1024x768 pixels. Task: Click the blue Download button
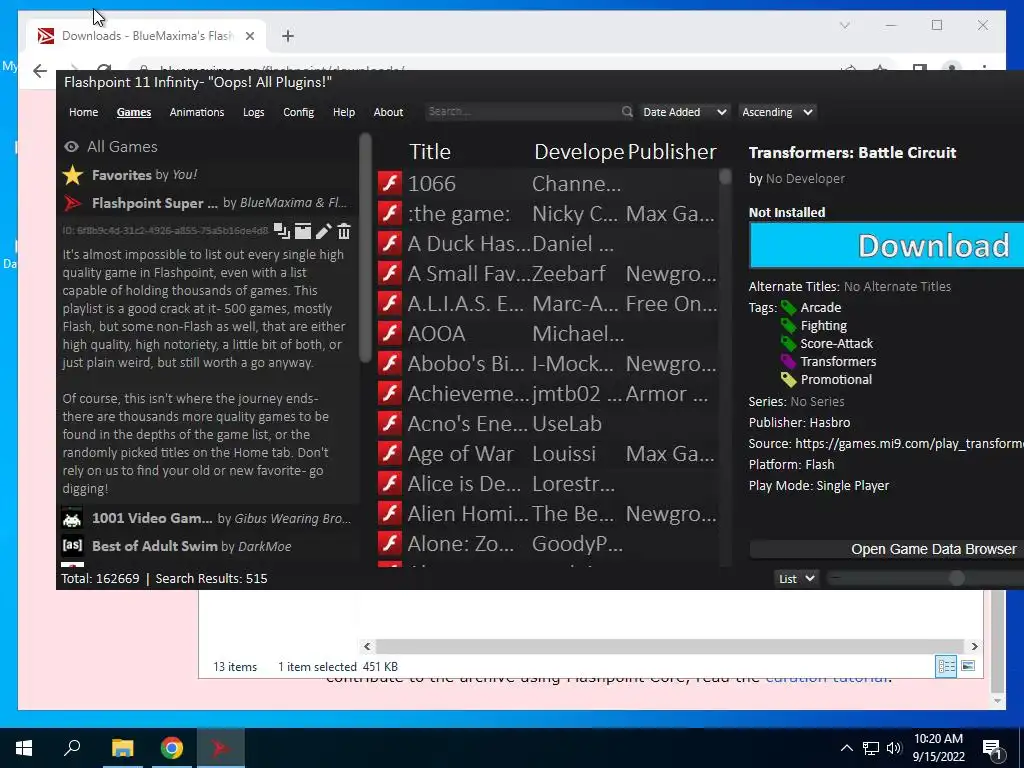click(886, 246)
